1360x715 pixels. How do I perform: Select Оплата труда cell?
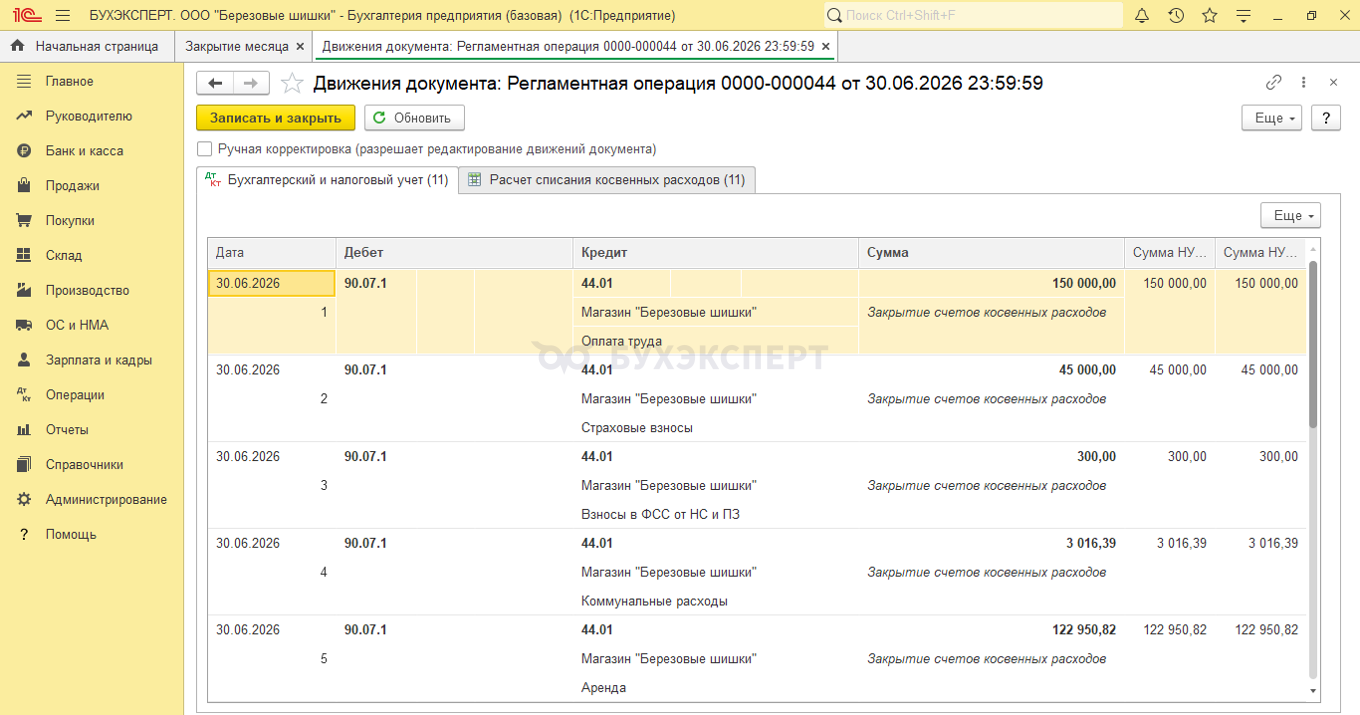(716, 341)
